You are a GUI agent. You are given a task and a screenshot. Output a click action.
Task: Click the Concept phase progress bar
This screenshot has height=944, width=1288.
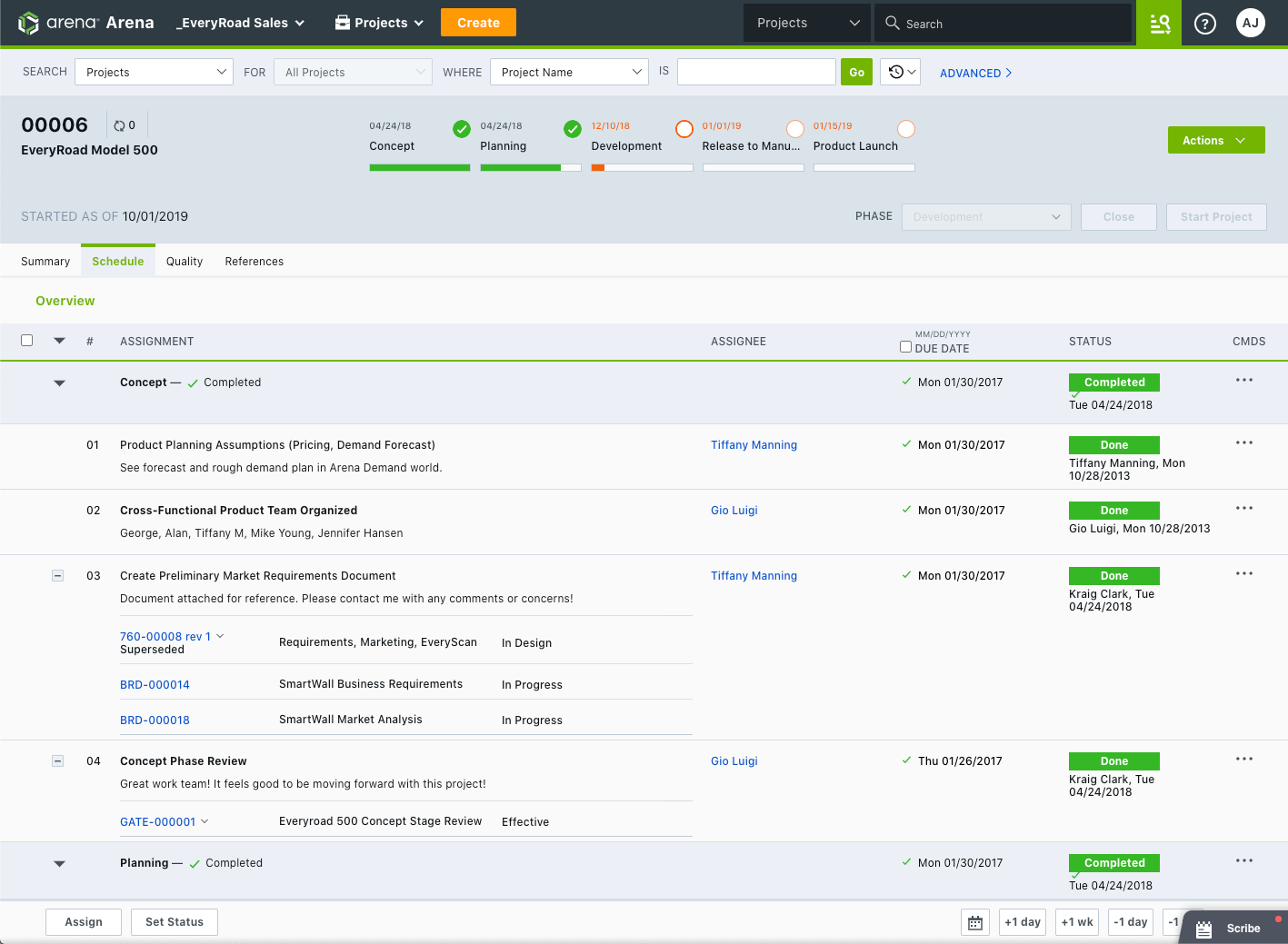(420, 167)
